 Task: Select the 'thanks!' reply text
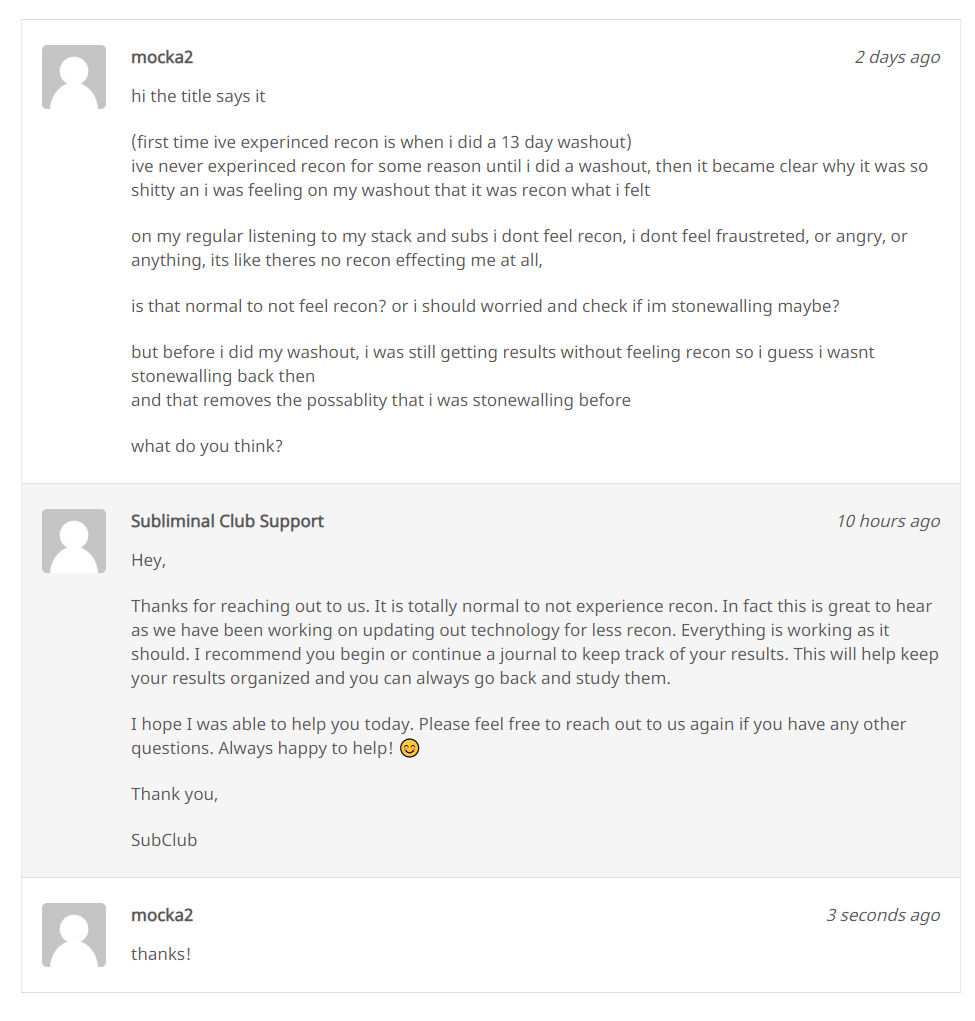[161, 954]
